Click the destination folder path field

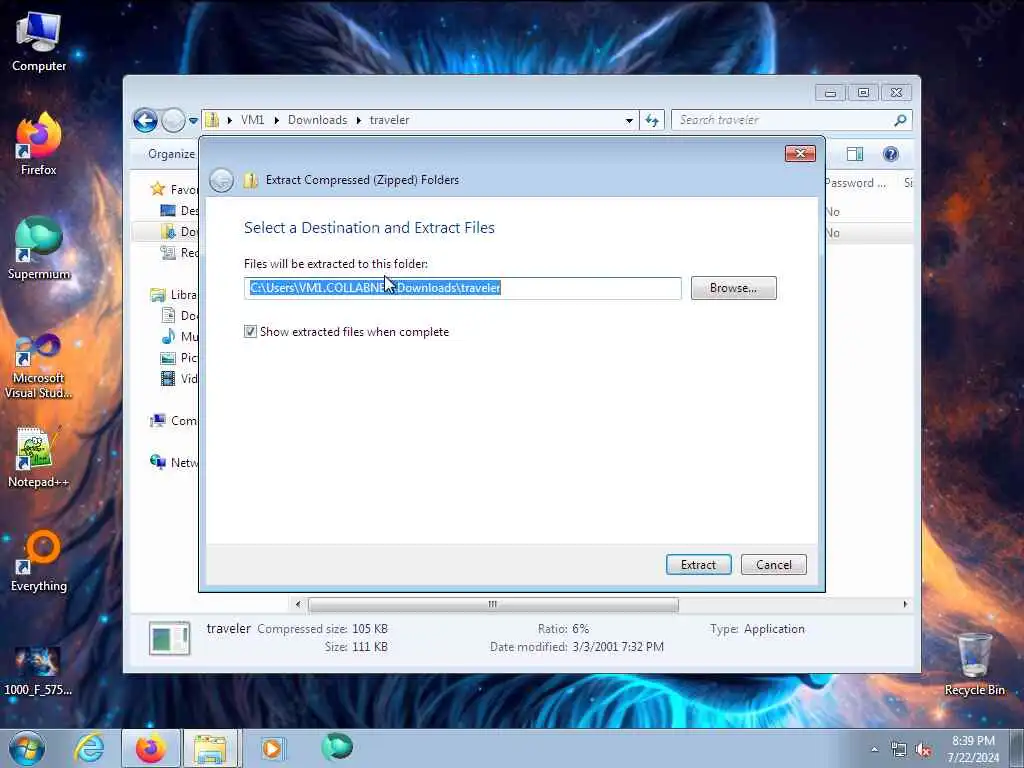tap(462, 288)
